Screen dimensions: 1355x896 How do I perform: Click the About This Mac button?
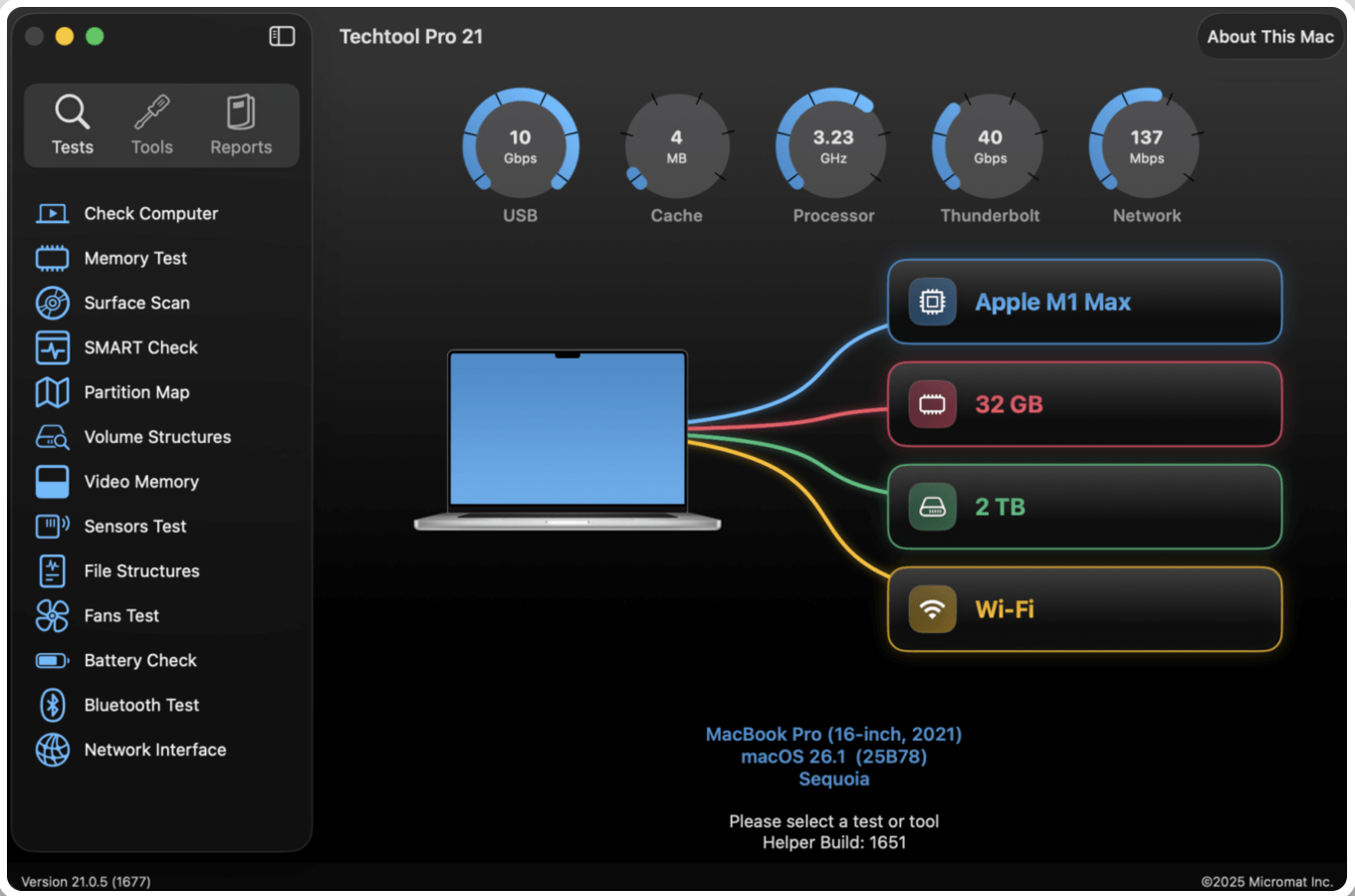[1268, 37]
